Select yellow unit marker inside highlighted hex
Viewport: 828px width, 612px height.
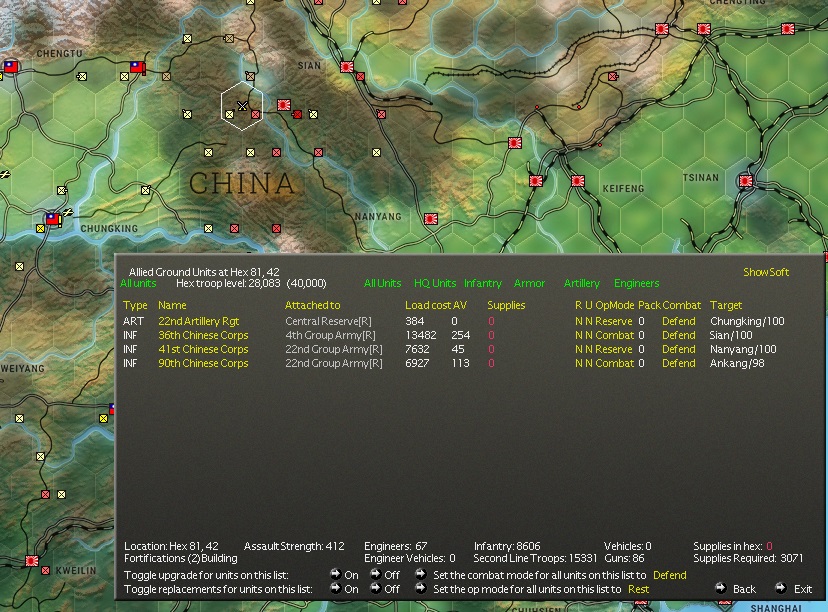pos(229,114)
